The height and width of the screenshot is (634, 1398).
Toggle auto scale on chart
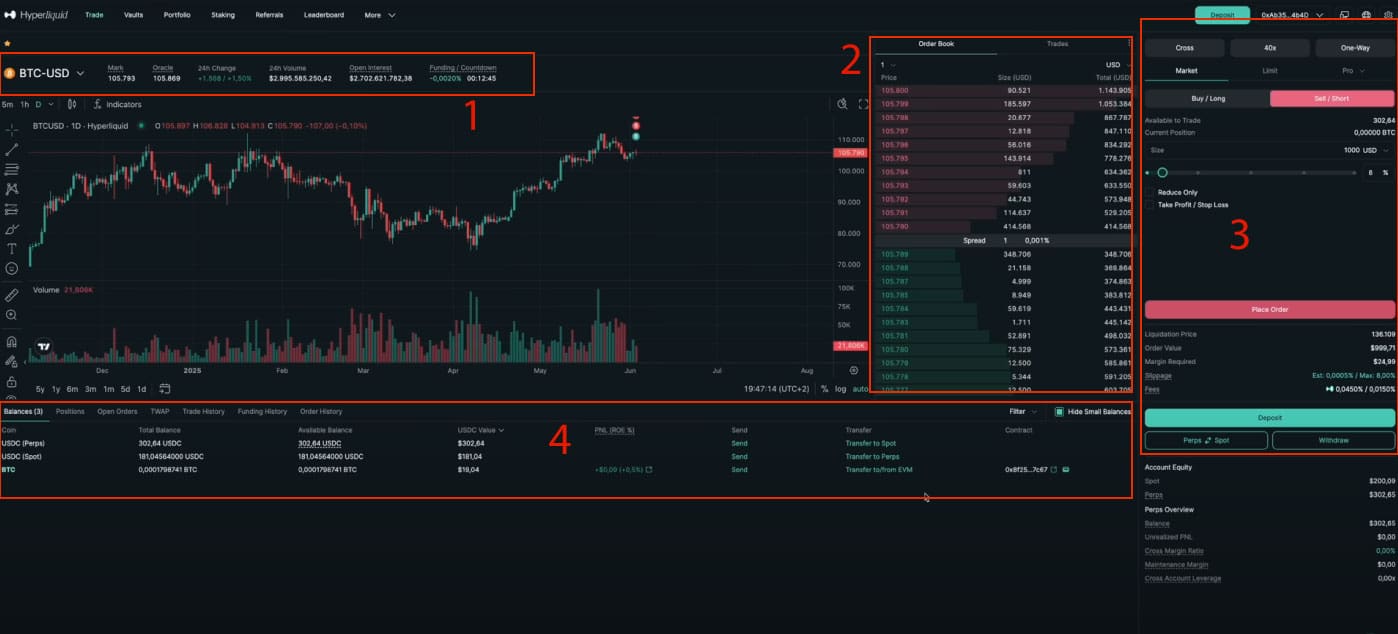coord(859,388)
